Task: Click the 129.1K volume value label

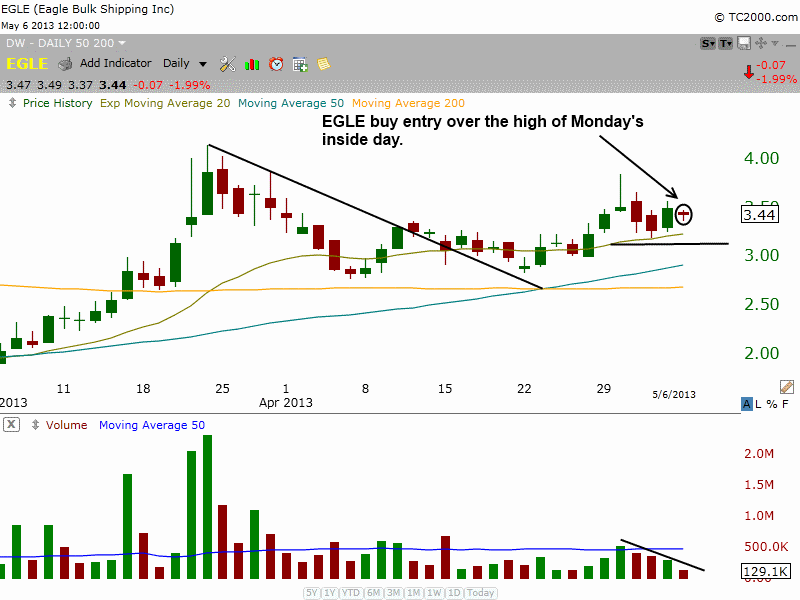Action: point(766,571)
